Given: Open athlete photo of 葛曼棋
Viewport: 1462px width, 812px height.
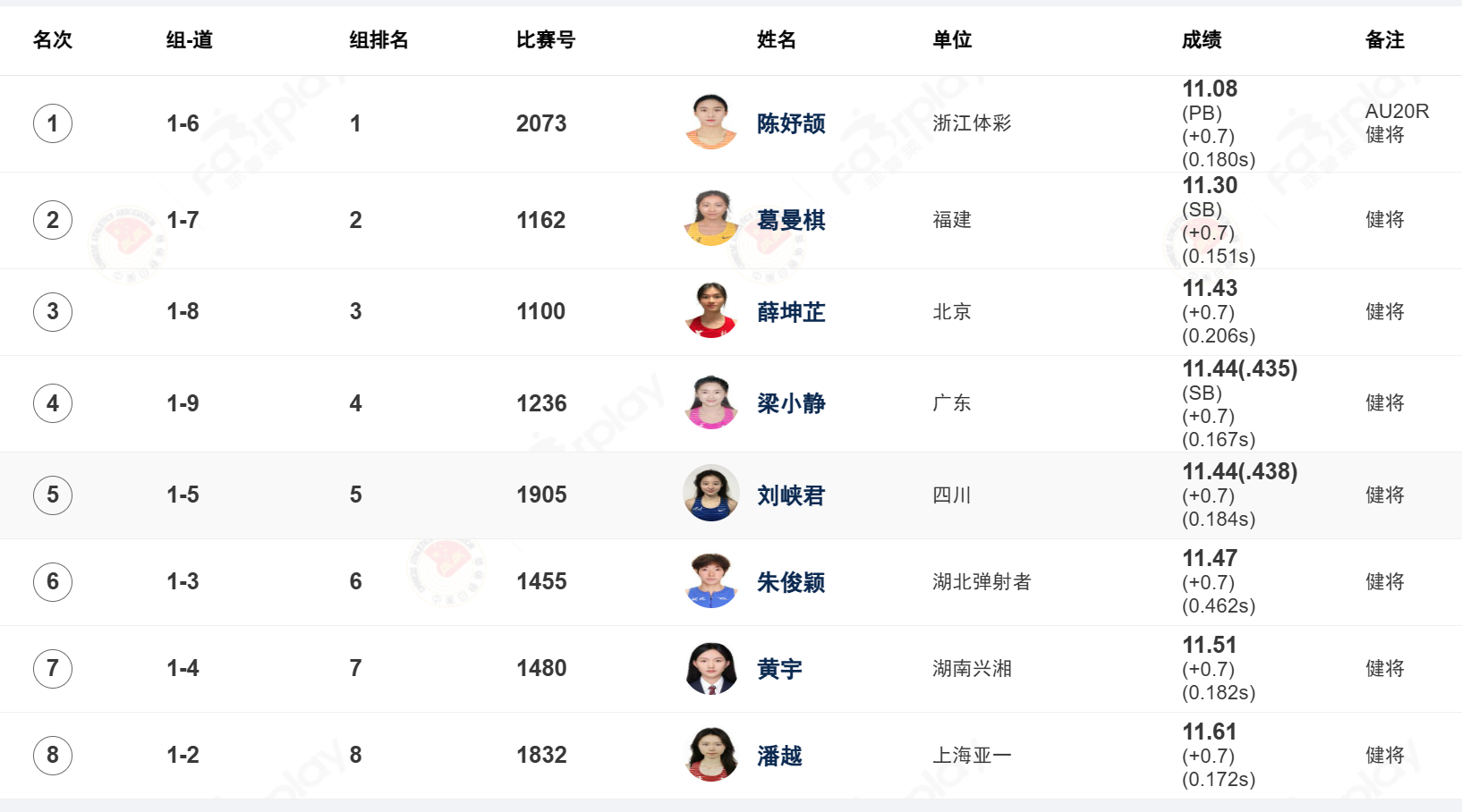Looking at the screenshot, I should (711, 219).
